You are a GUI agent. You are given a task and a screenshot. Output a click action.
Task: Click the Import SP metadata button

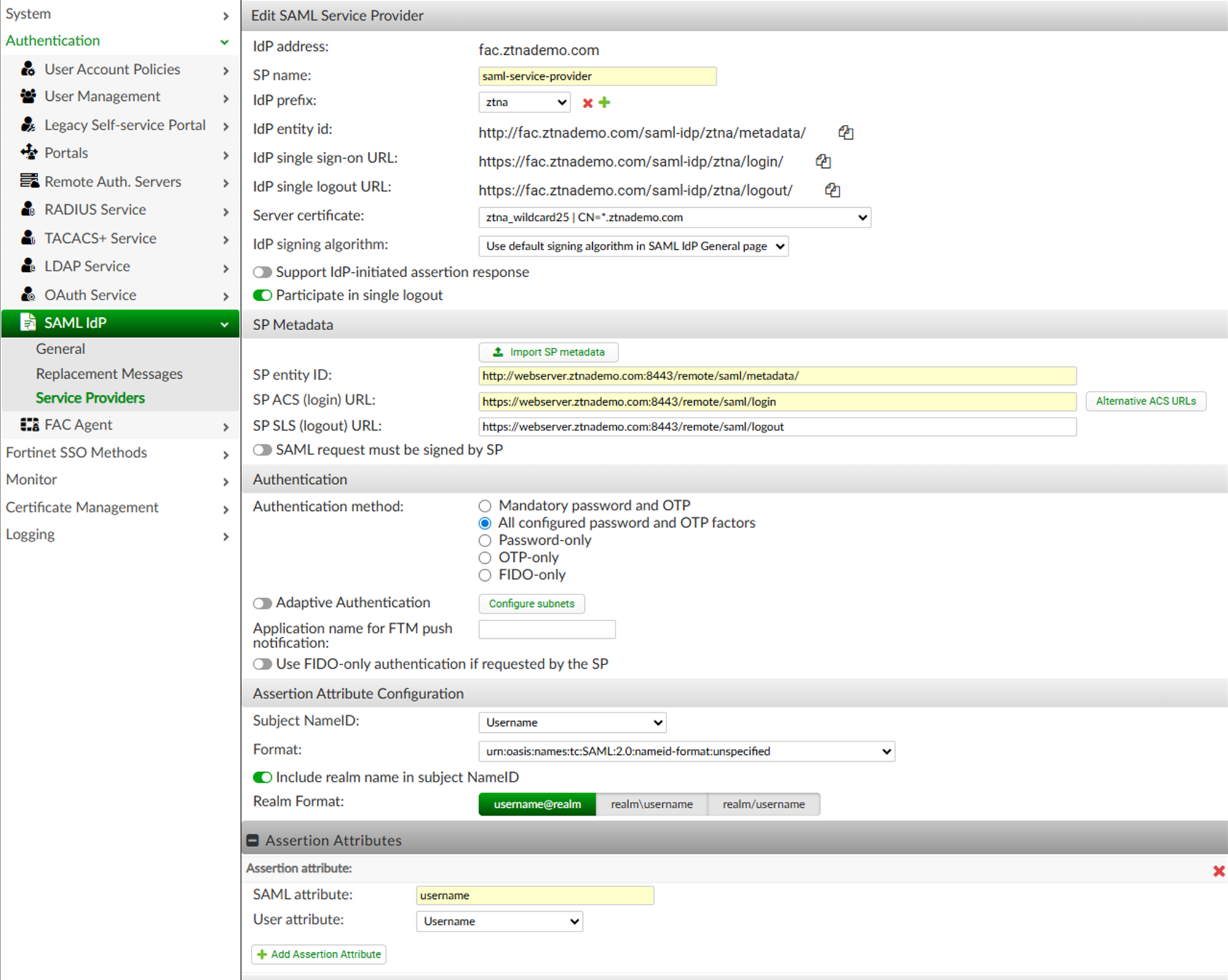pos(549,352)
